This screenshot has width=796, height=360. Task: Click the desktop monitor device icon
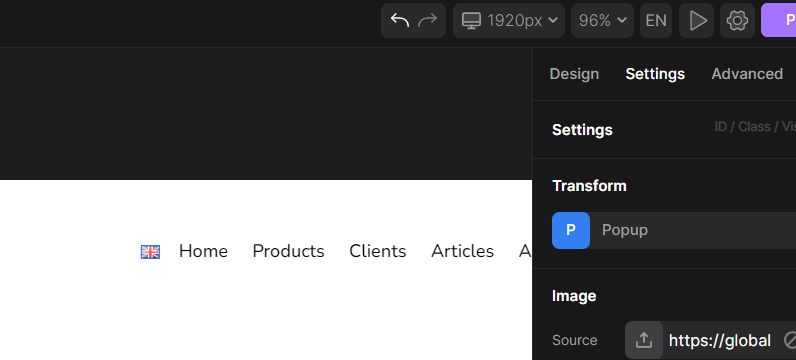click(471, 21)
